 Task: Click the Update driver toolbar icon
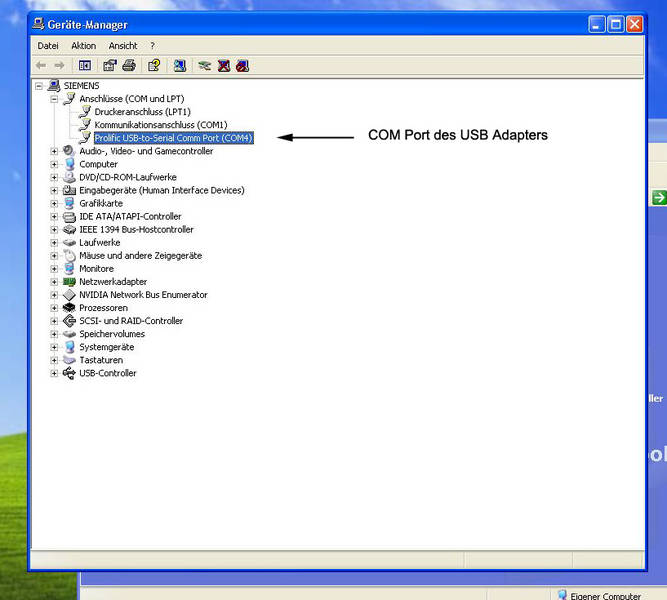(x=205, y=66)
